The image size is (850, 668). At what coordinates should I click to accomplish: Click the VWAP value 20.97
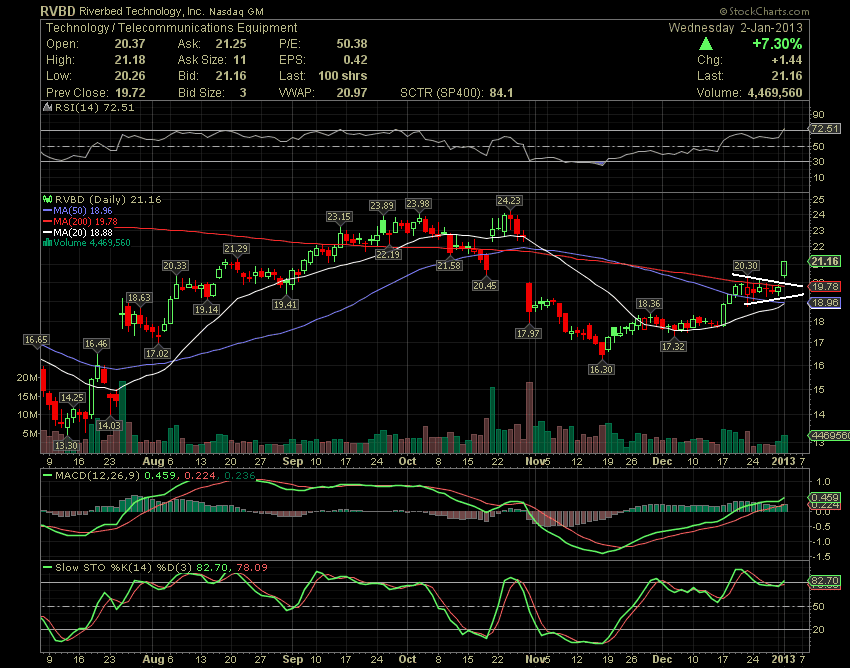pyautogui.click(x=351, y=93)
